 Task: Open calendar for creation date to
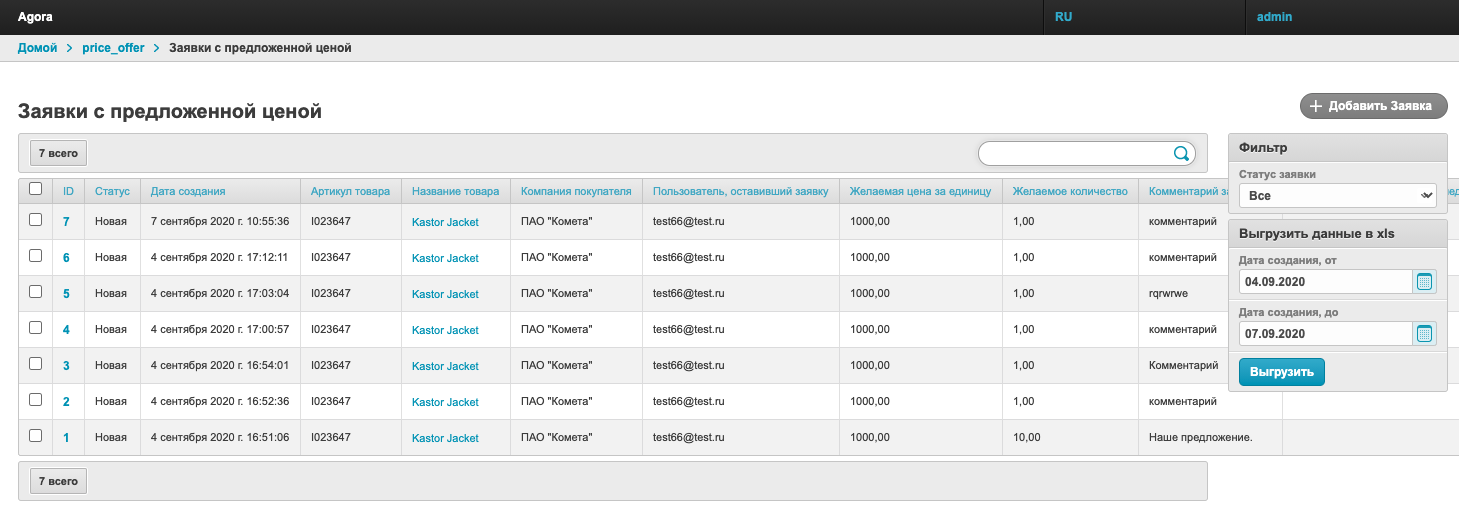pos(1425,334)
